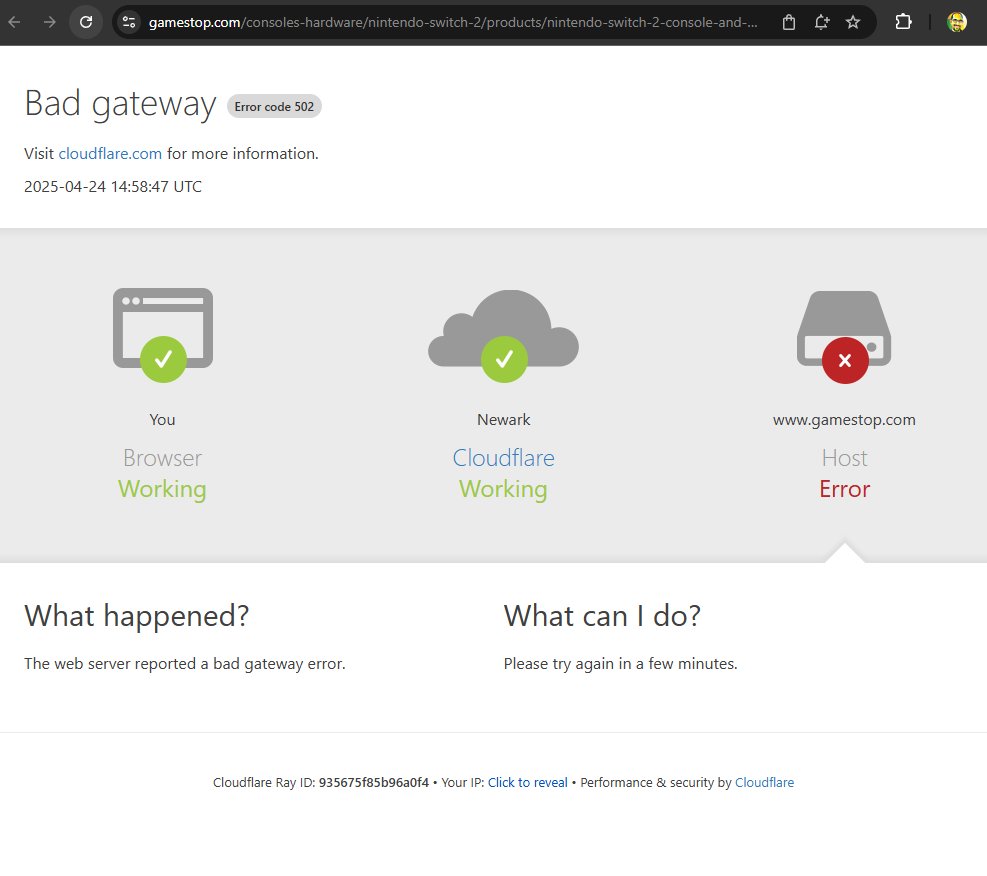Click the Newark location label
987x876 pixels.
[x=504, y=420]
